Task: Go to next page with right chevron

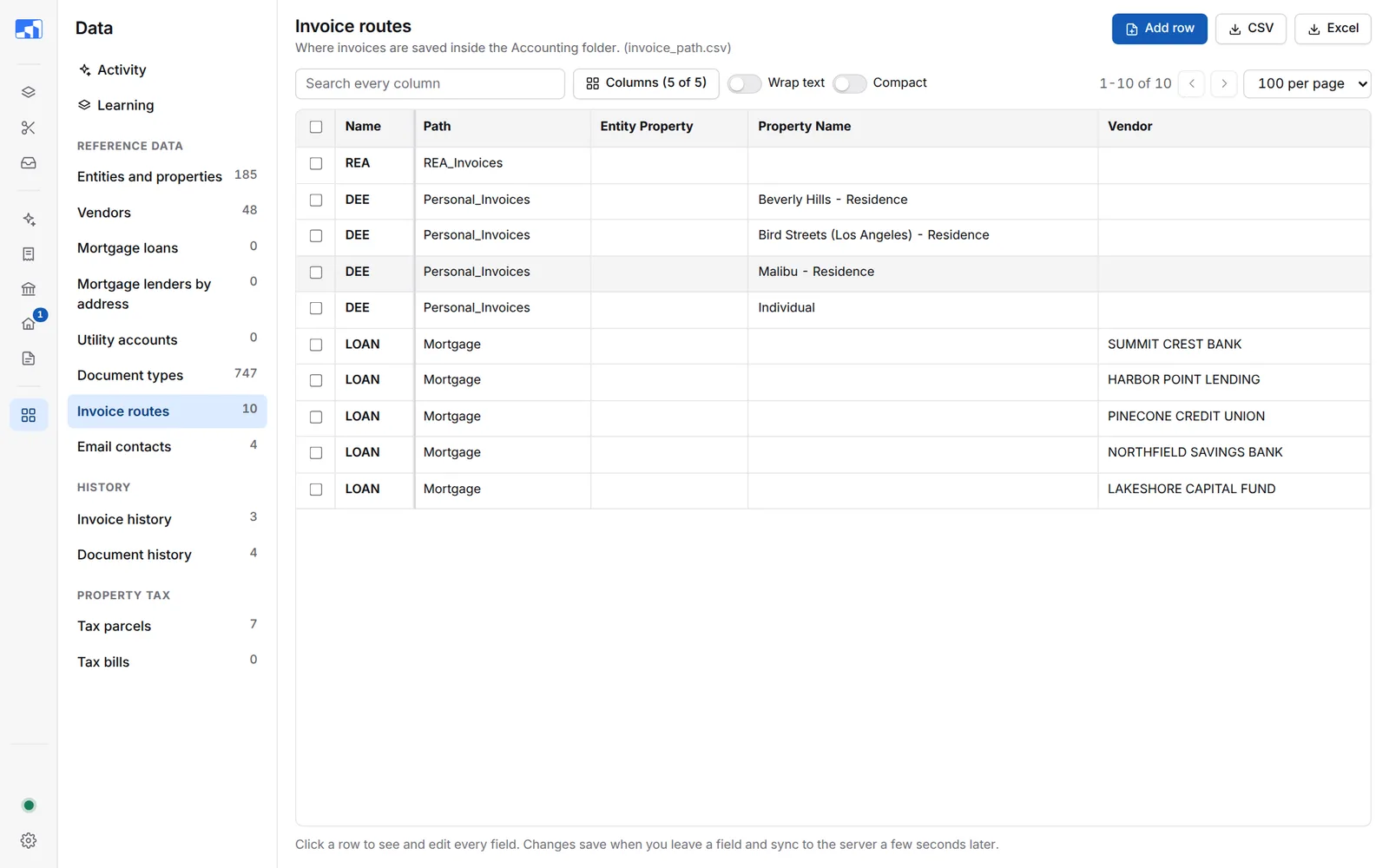Action: [1224, 83]
